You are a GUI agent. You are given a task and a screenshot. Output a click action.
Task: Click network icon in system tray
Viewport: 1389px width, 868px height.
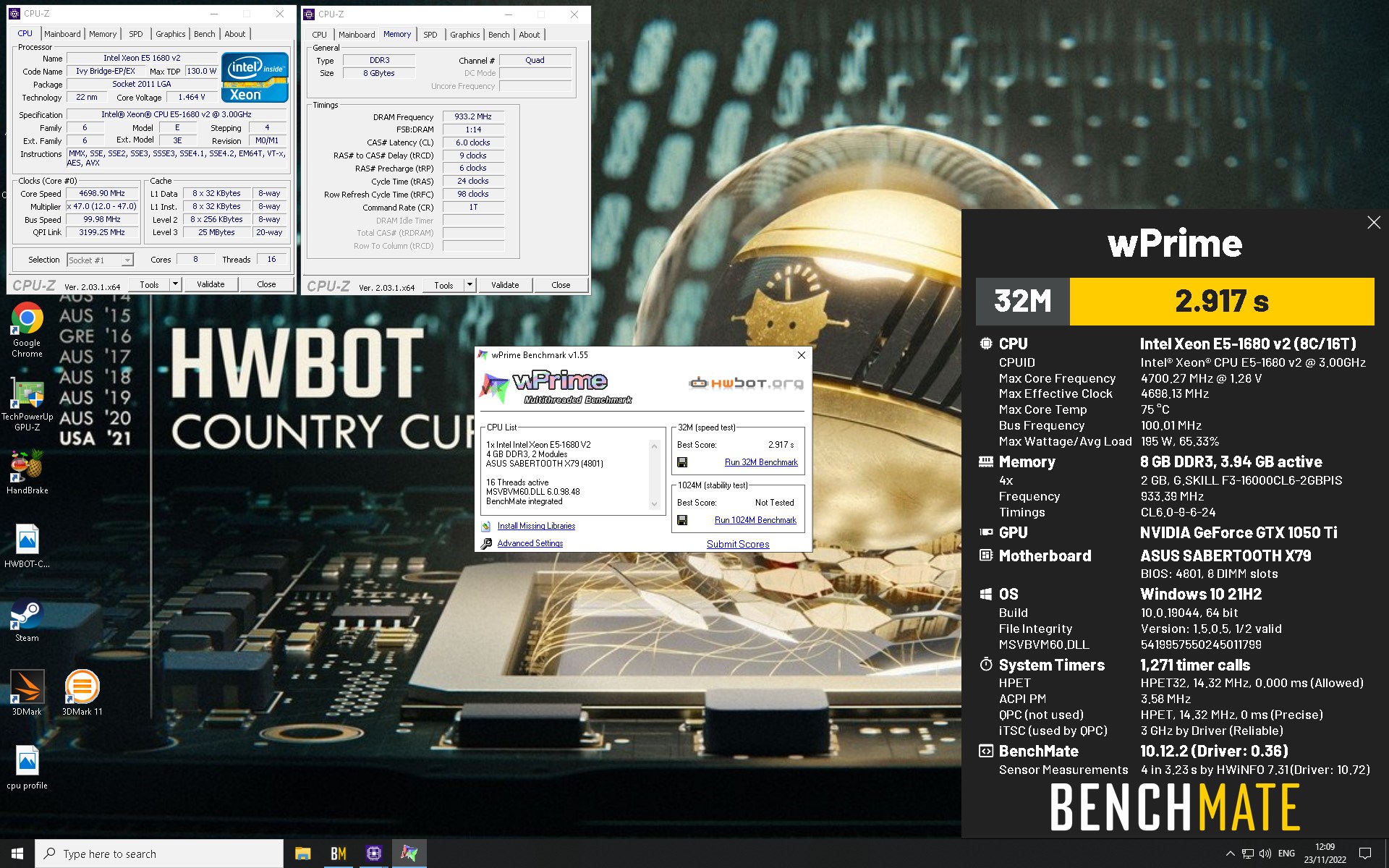tap(1248, 854)
